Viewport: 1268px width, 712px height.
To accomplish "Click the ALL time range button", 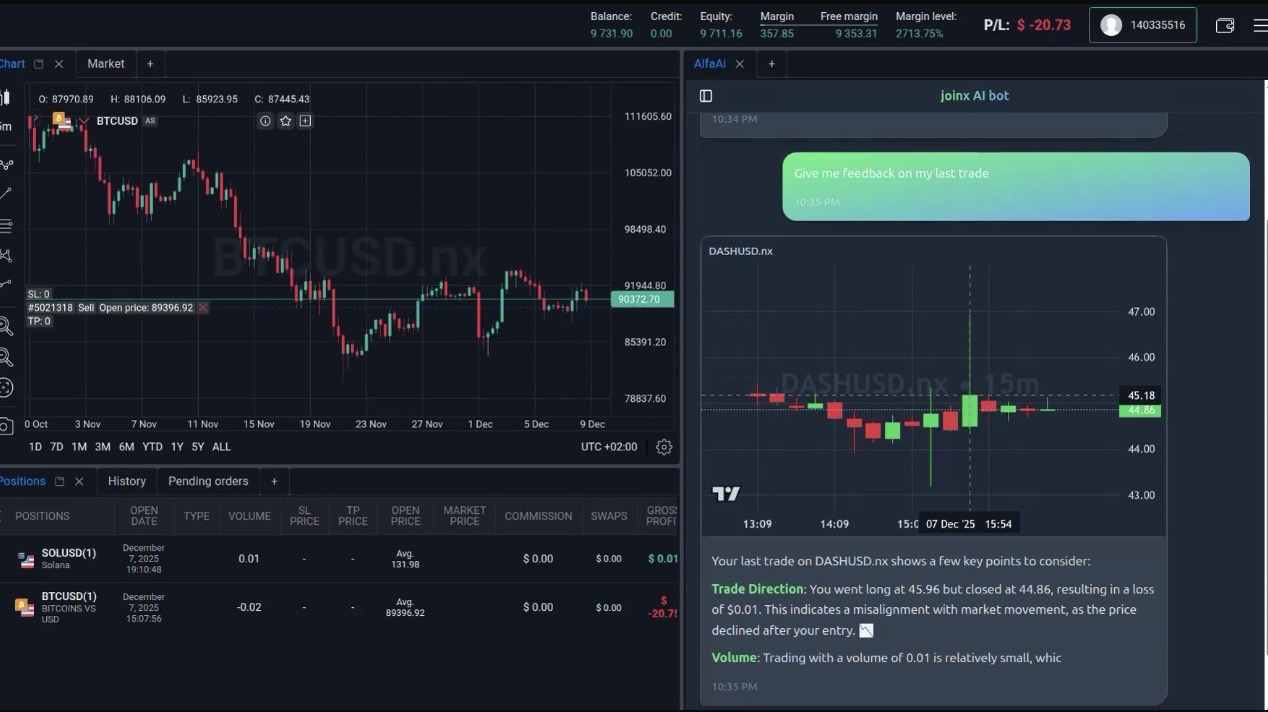I will tap(221, 447).
